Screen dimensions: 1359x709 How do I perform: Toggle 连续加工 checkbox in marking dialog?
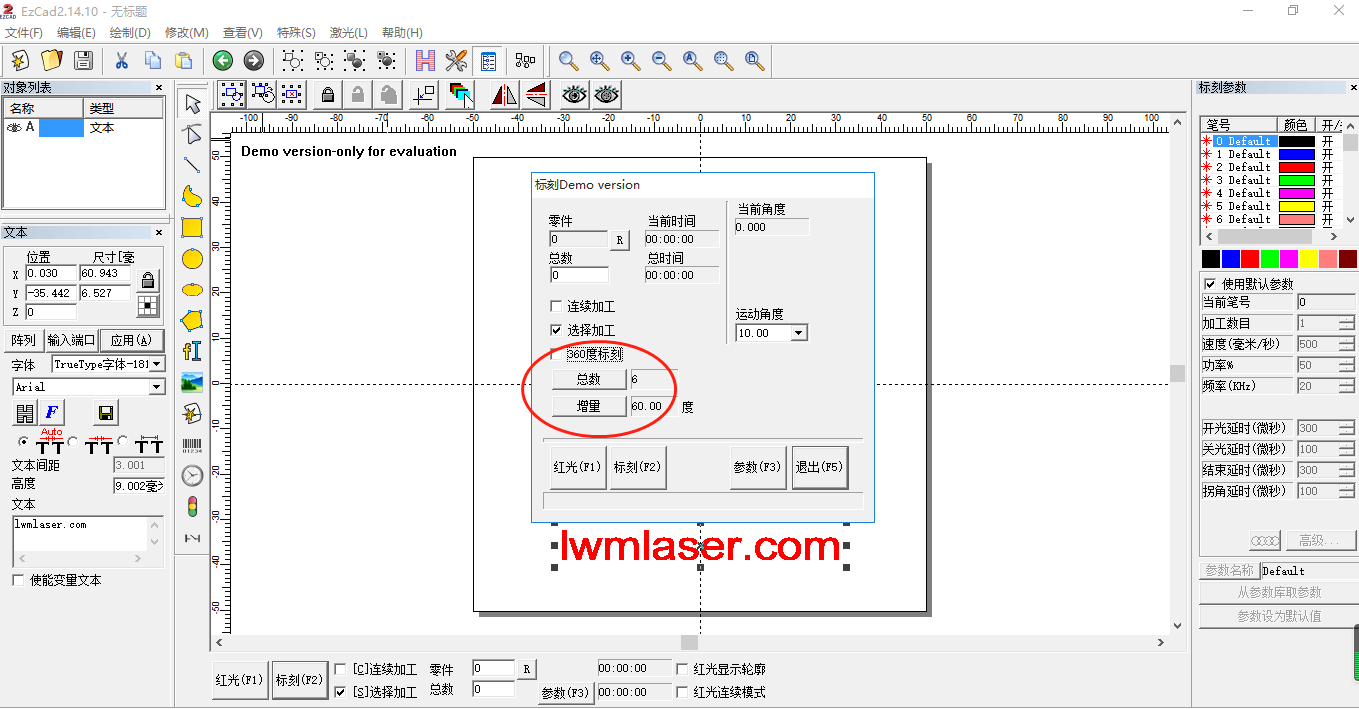(557, 307)
